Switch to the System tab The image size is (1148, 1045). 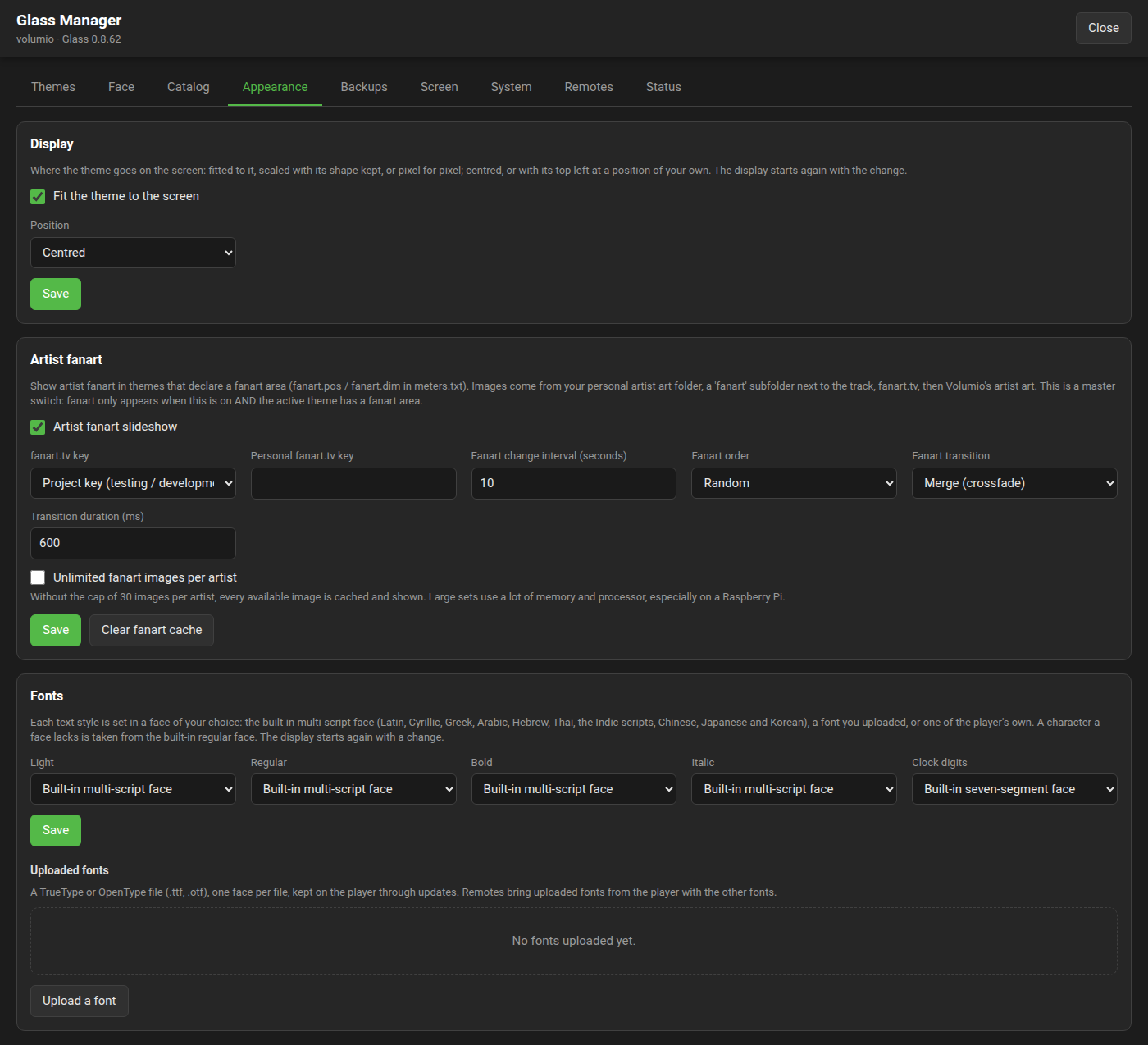click(x=512, y=87)
